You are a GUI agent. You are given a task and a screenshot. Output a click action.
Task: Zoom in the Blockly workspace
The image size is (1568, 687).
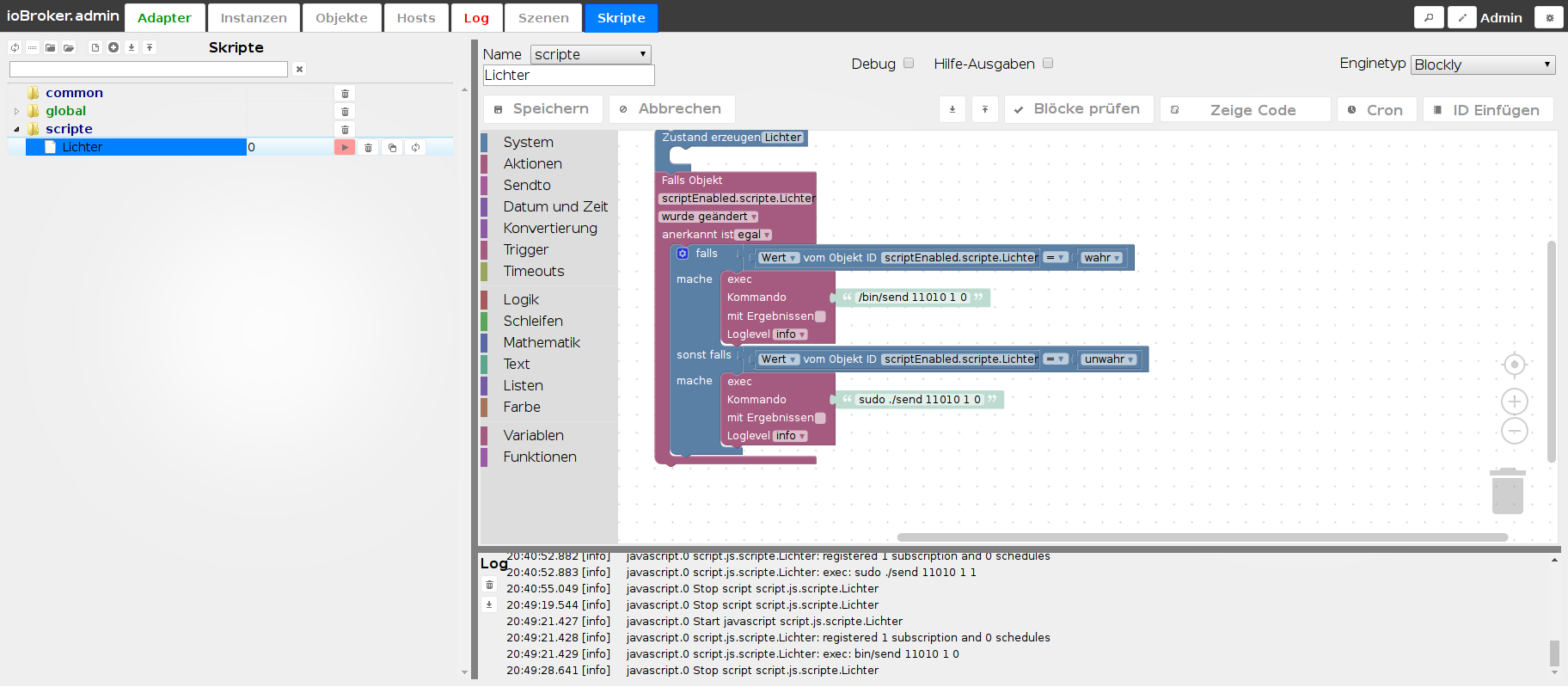click(1515, 401)
